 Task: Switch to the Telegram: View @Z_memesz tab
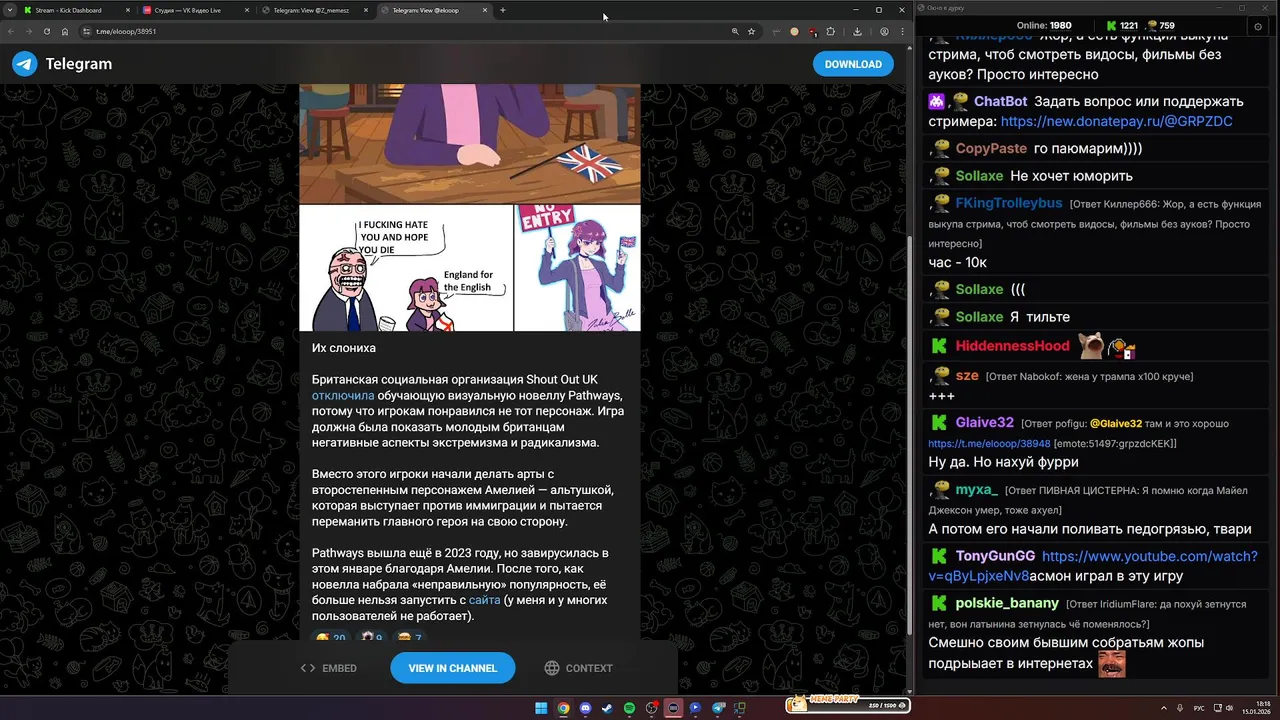[x=313, y=10]
